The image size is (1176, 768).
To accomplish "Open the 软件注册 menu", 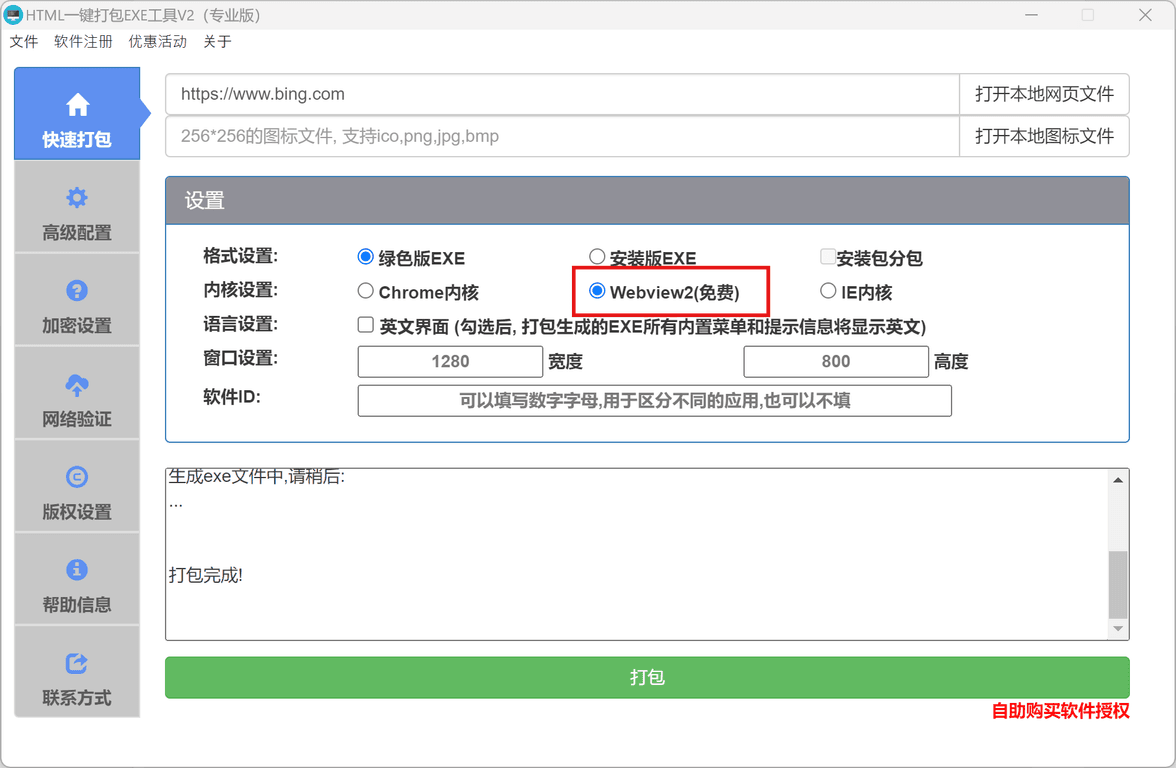I will pos(83,42).
